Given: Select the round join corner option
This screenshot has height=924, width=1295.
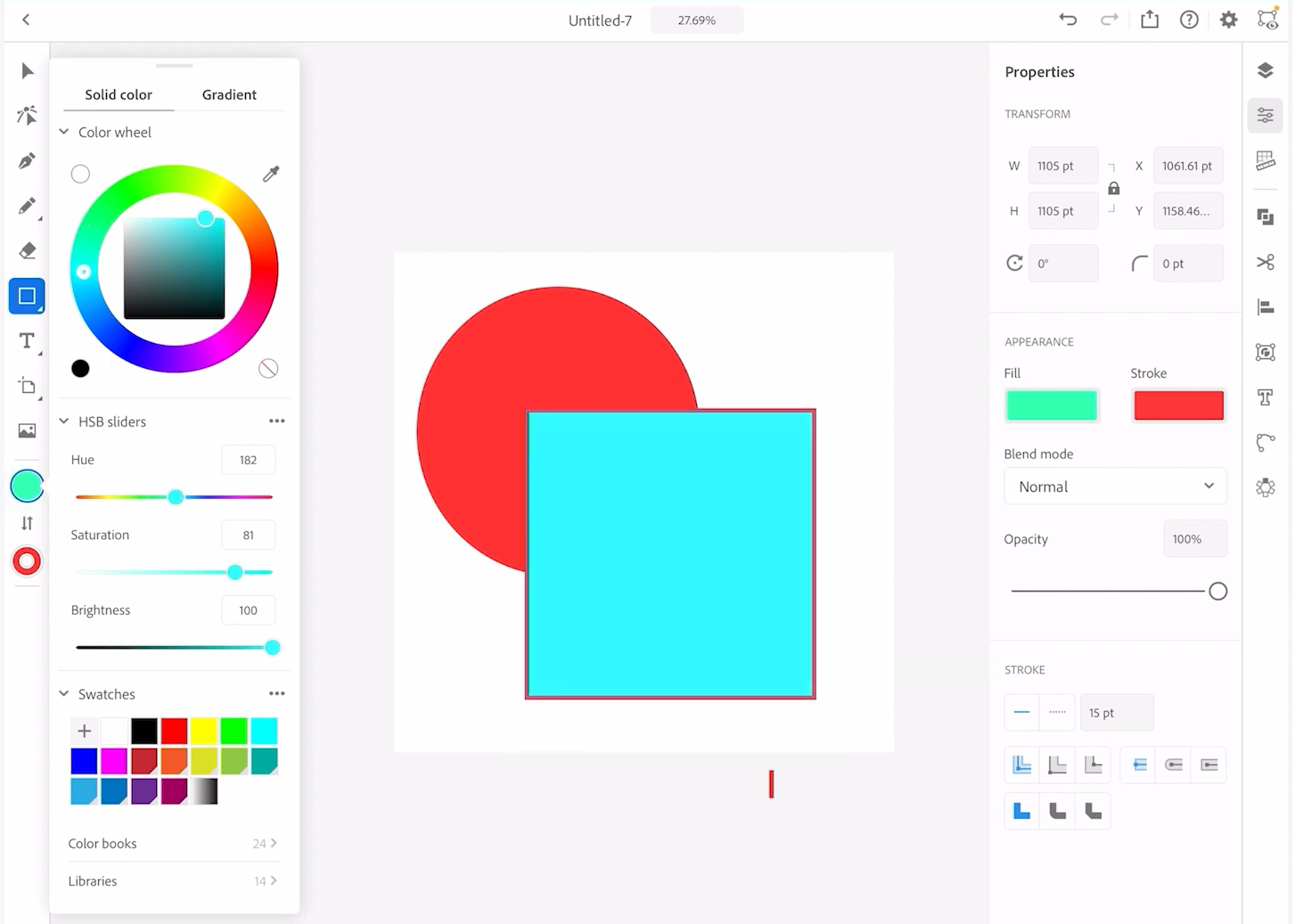Looking at the screenshot, I should (1057, 811).
